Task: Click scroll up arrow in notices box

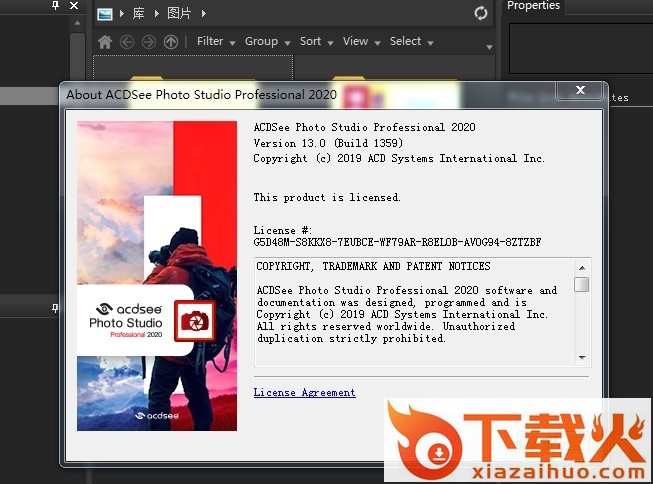Action: click(x=581, y=267)
